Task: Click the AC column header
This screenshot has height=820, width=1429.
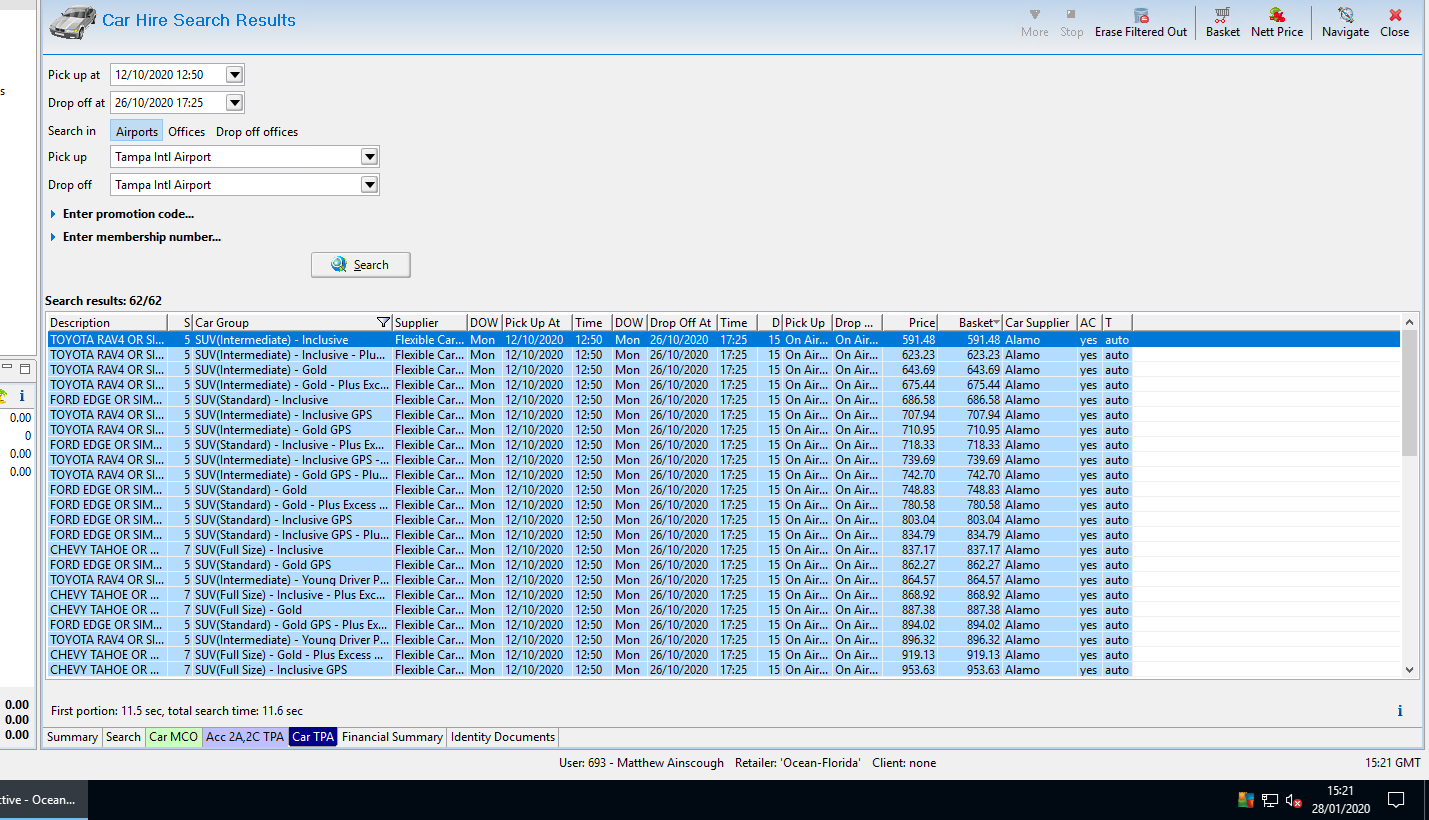Action: click(x=1089, y=322)
